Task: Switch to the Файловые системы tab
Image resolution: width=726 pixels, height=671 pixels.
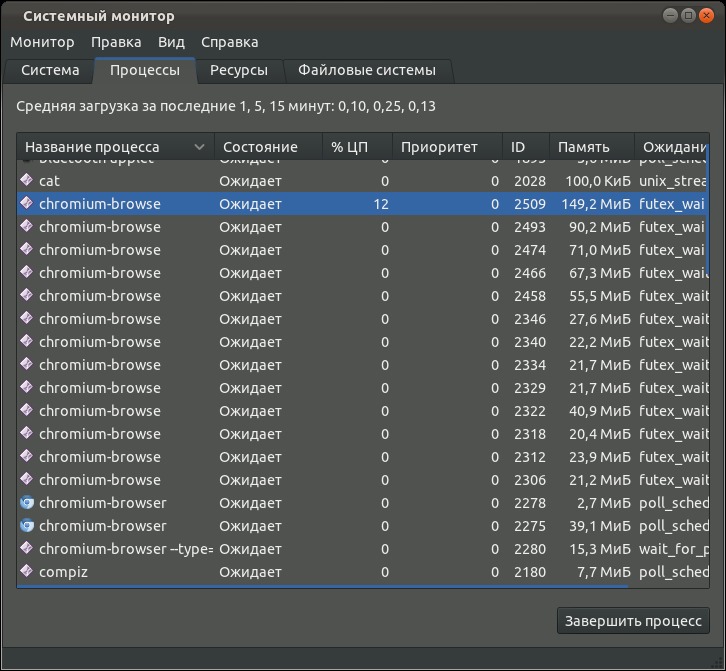Action: pyautogui.click(x=368, y=71)
